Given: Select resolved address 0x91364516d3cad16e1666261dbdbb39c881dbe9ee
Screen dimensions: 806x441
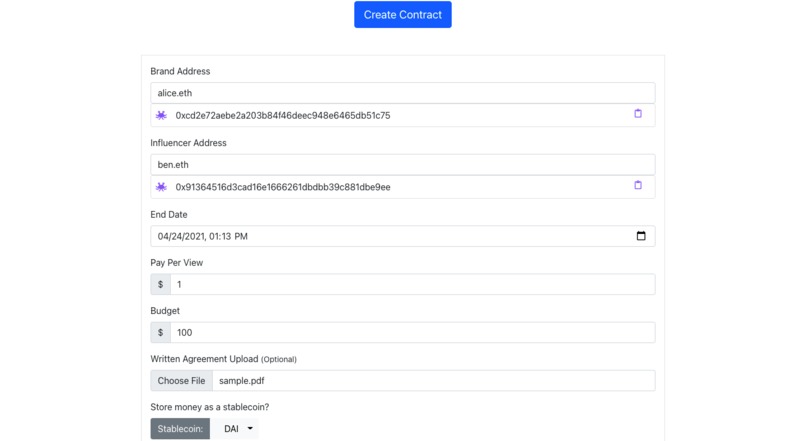Looking at the screenshot, I should pos(283,187).
